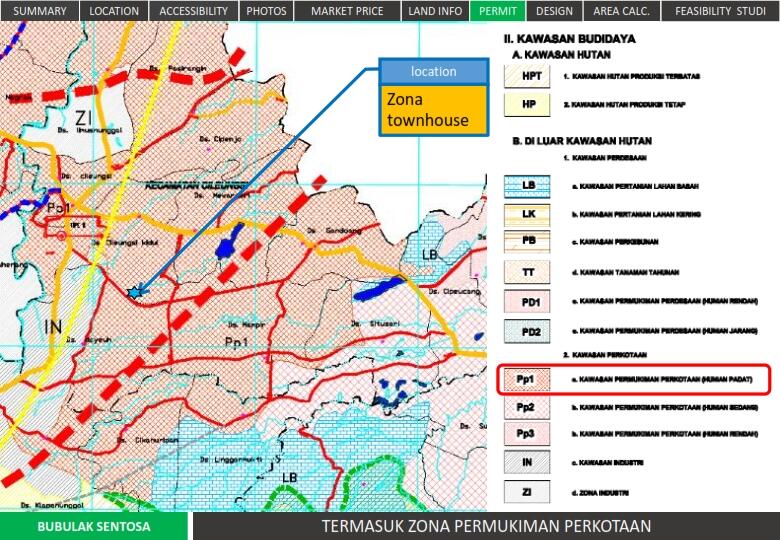Click the KAWASAN PERKEBUNAN legend text
Image resolution: width=780 pixels, height=540 pixels.
coord(619,242)
